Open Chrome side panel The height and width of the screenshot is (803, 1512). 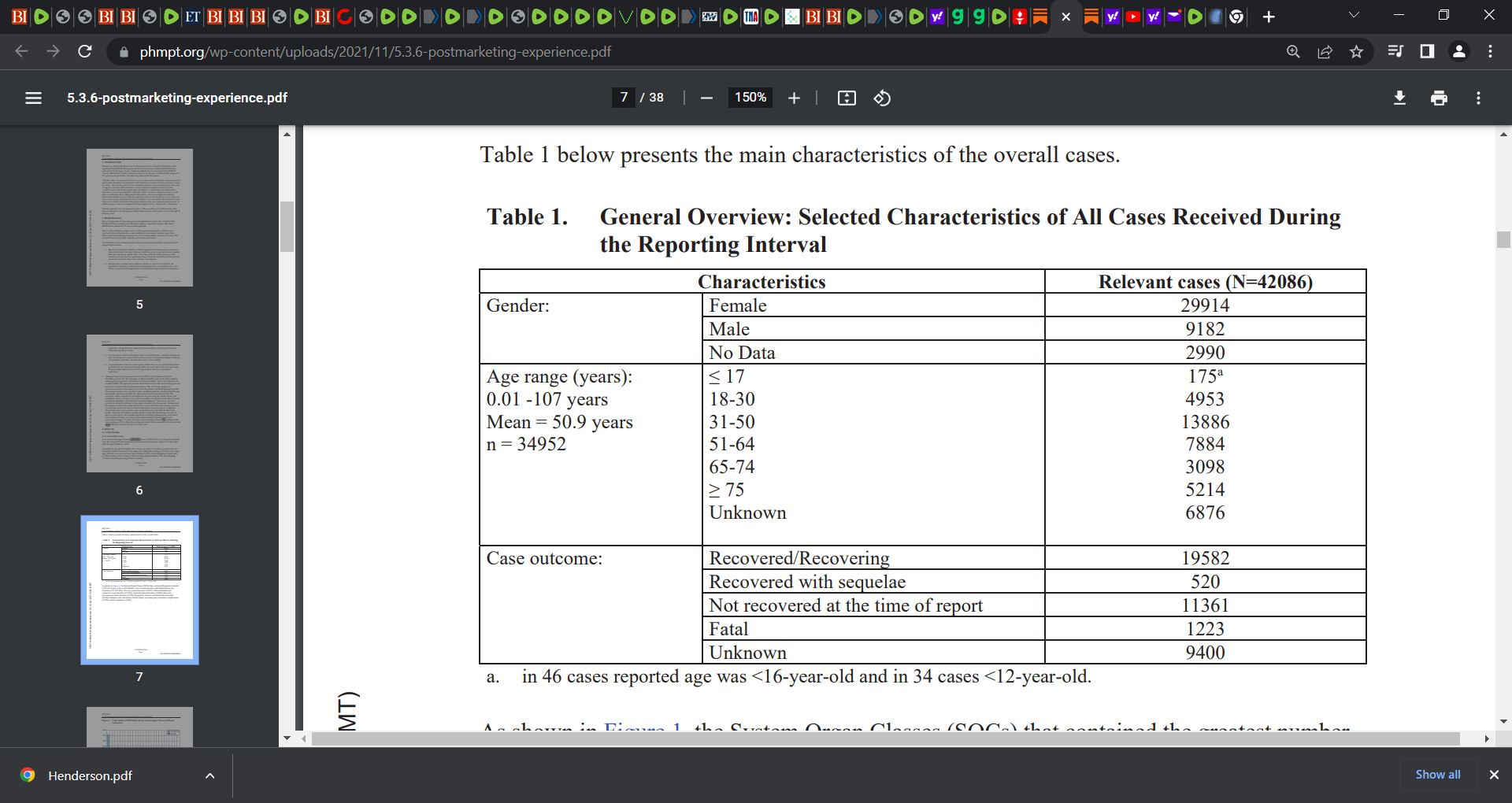pyautogui.click(x=1427, y=51)
